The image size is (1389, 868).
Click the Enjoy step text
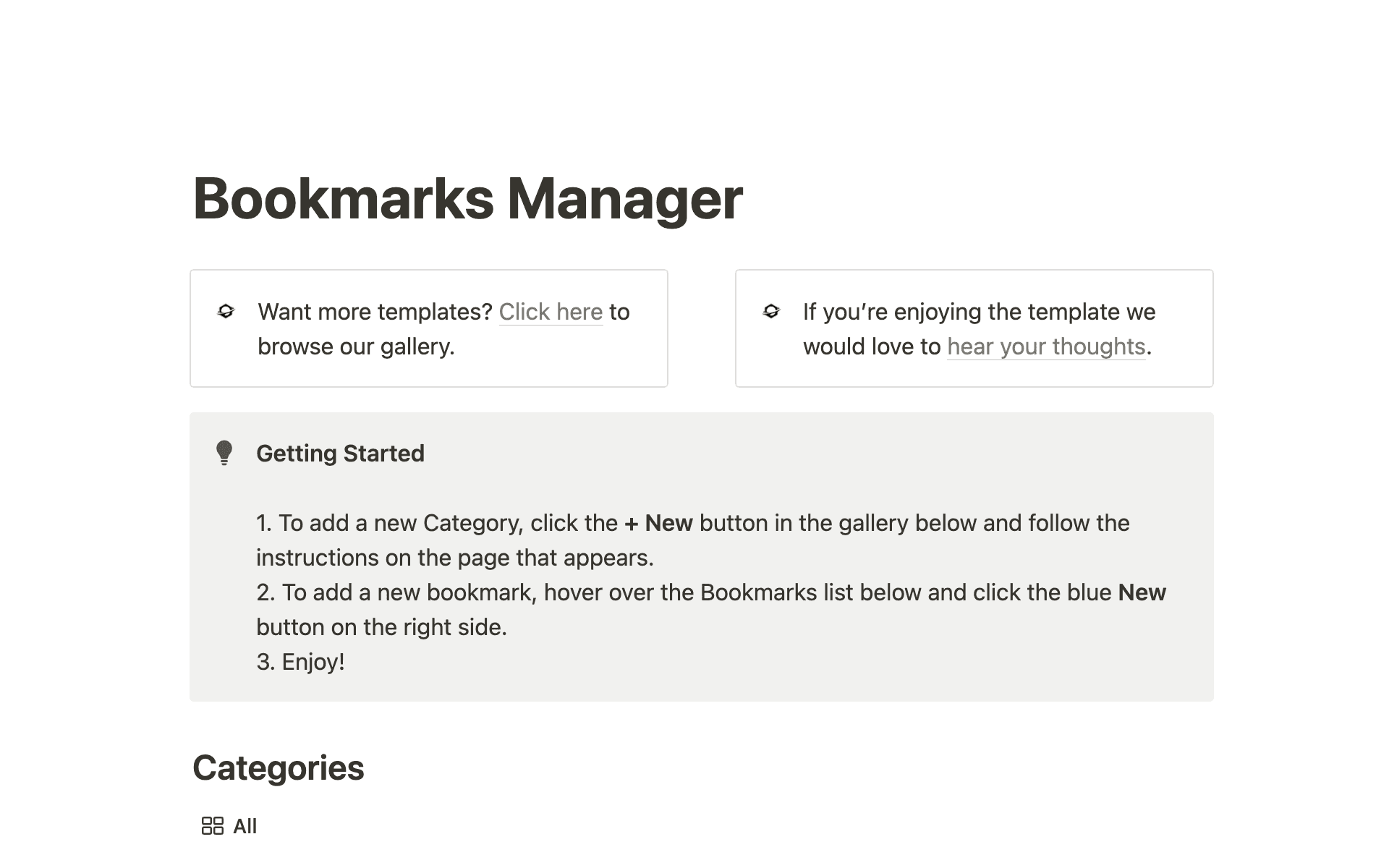[x=300, y=661]
